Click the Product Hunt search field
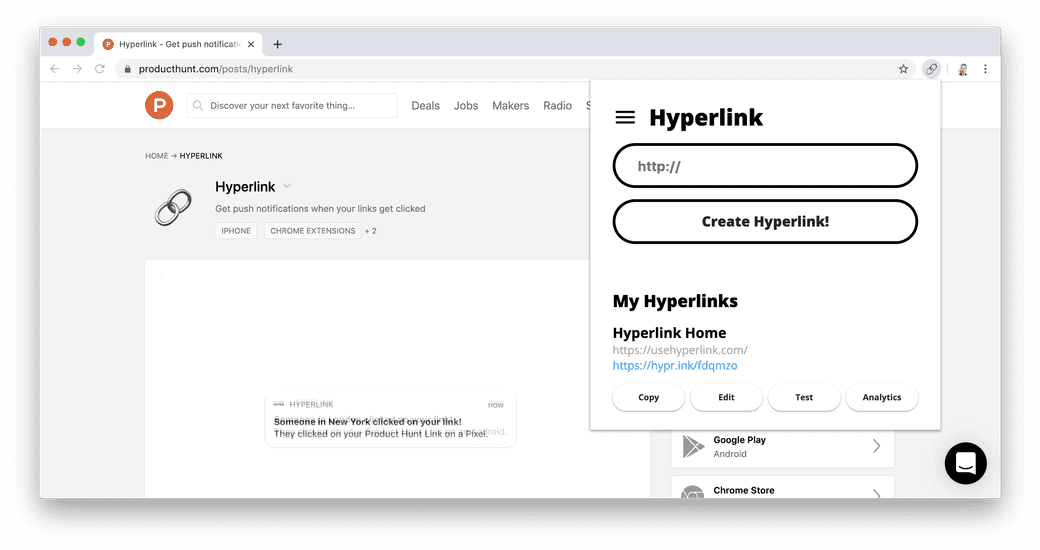This screenshot has width=1040, height=550. pos(292,105)
